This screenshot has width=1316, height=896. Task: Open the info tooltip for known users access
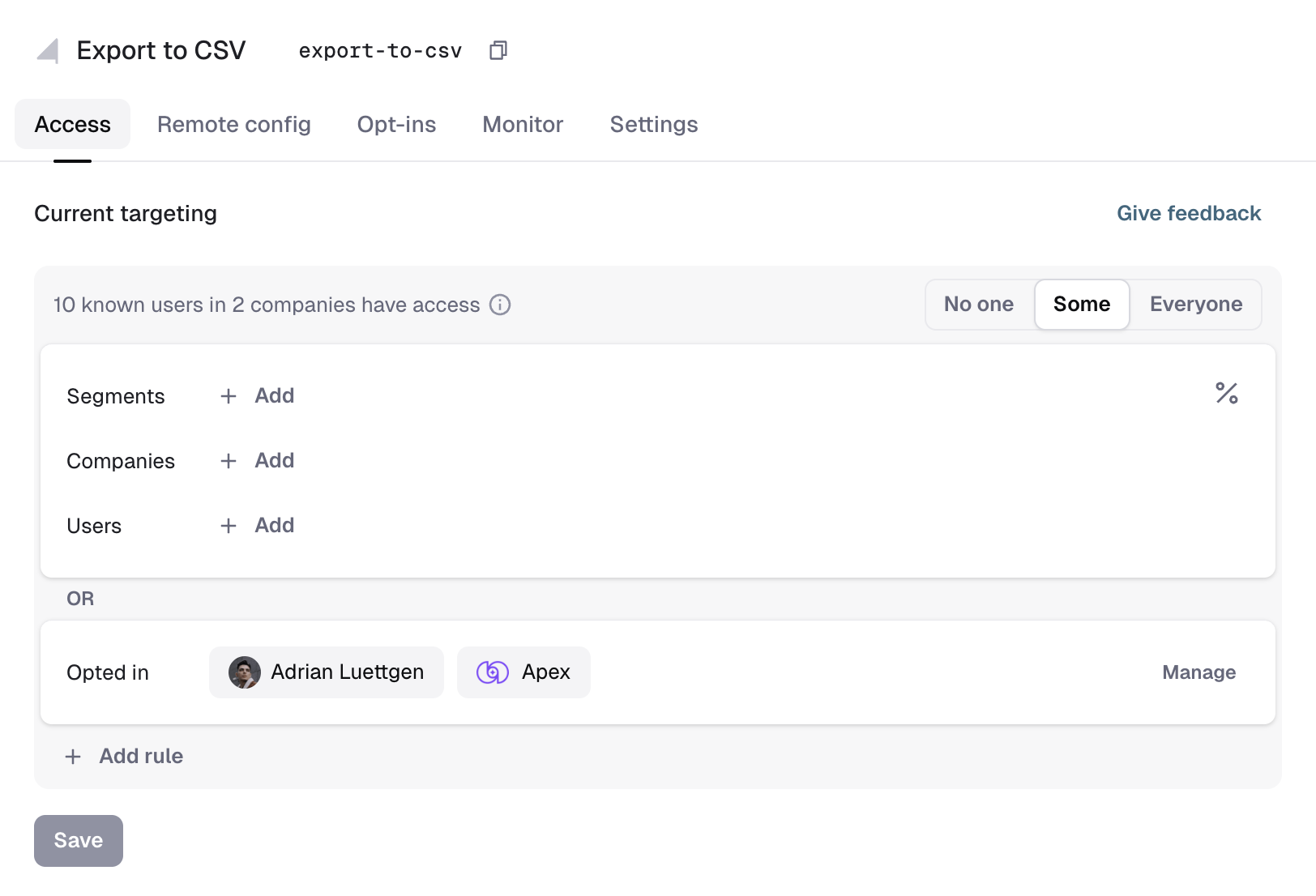point(500,305)
